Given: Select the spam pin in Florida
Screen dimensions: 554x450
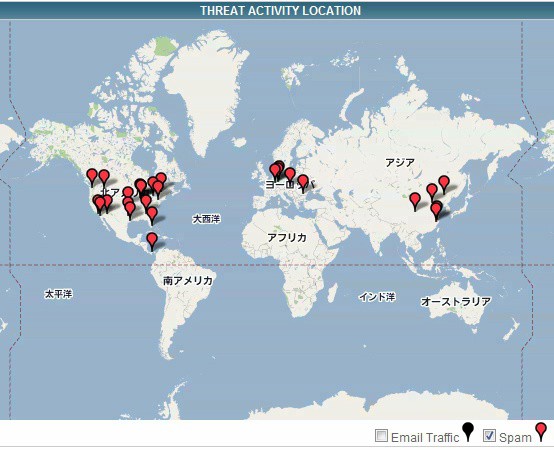Looking at the screenshot, I should 152,216.
